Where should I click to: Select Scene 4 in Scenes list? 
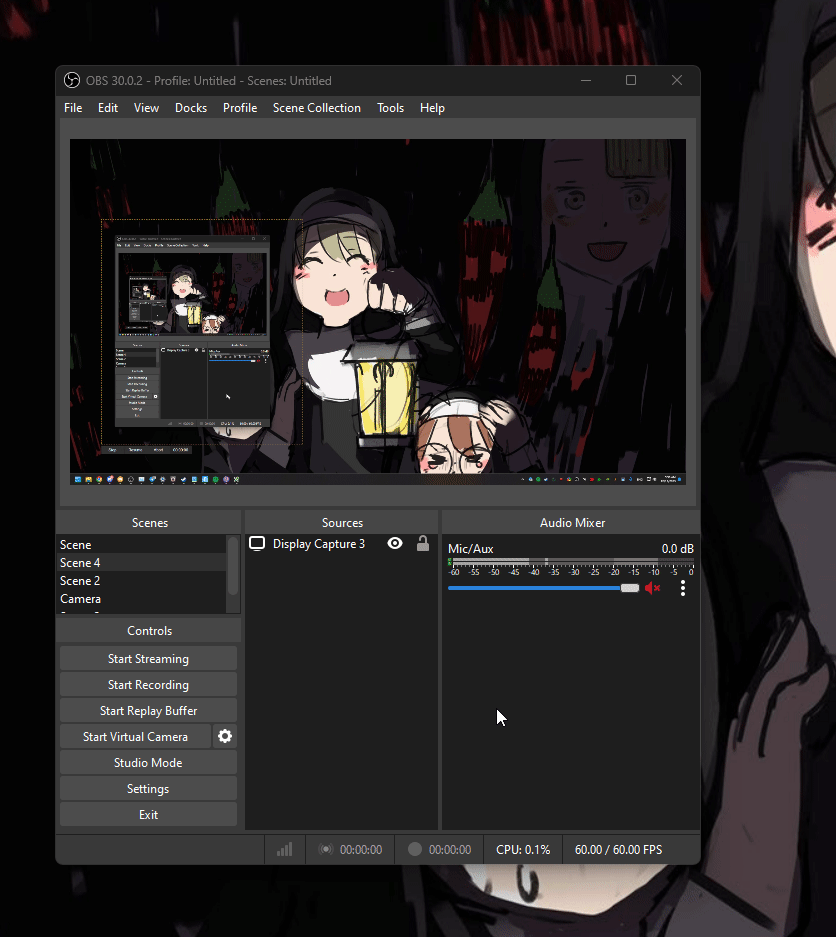click(141, 562)
